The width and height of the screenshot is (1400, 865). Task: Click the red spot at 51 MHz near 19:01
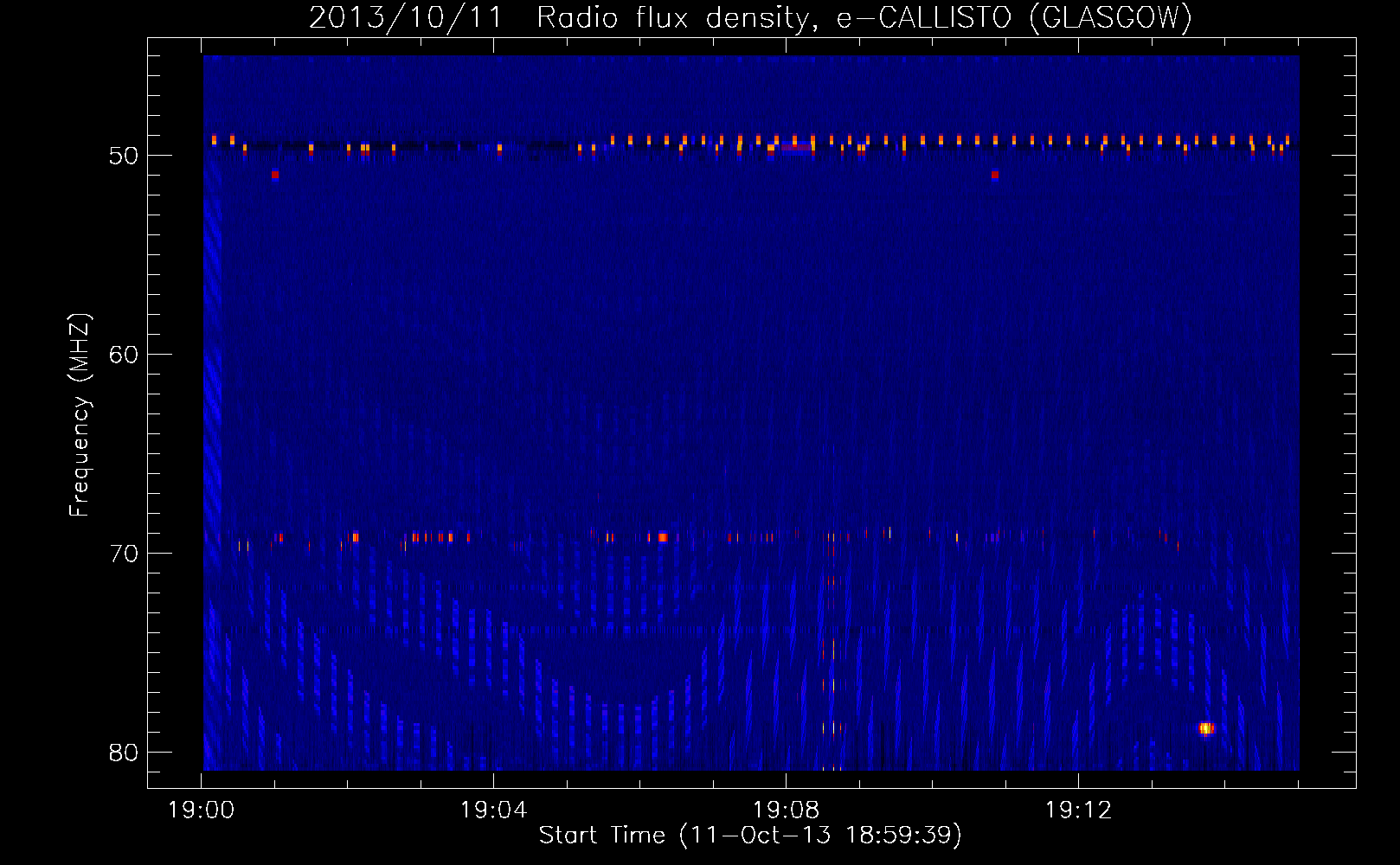pos(275,175)
